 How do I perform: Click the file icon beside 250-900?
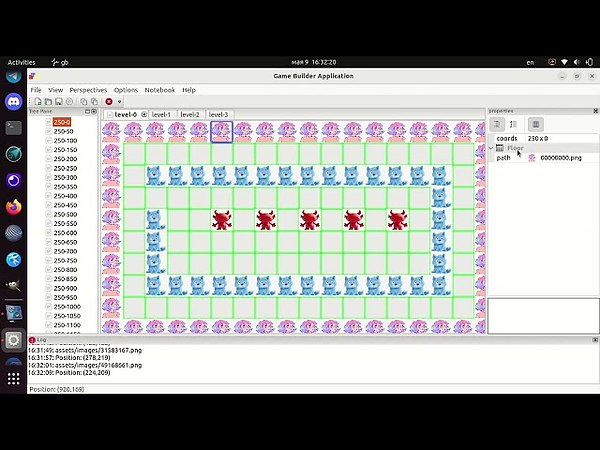49,288
